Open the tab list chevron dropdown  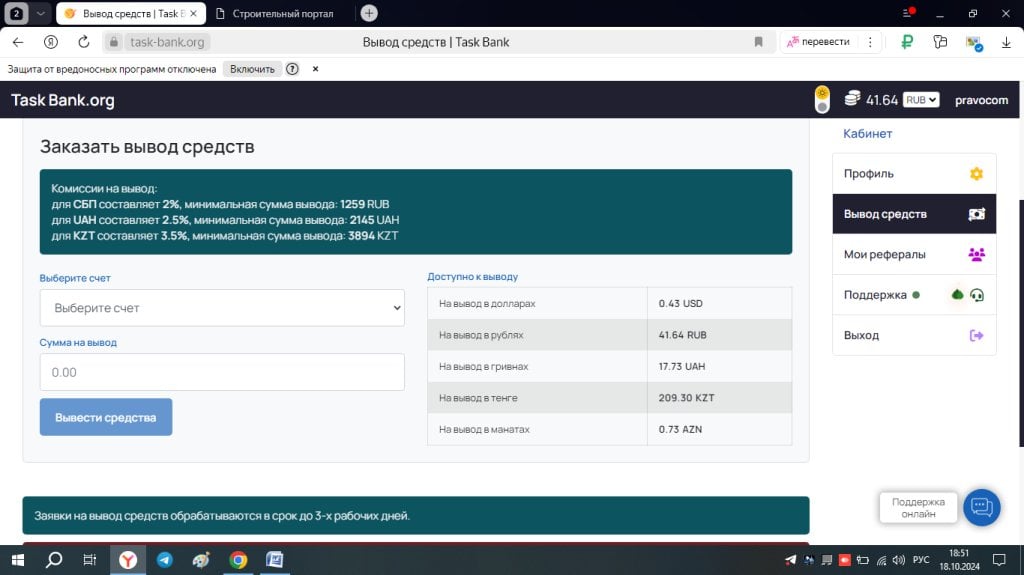coord(40,13)
